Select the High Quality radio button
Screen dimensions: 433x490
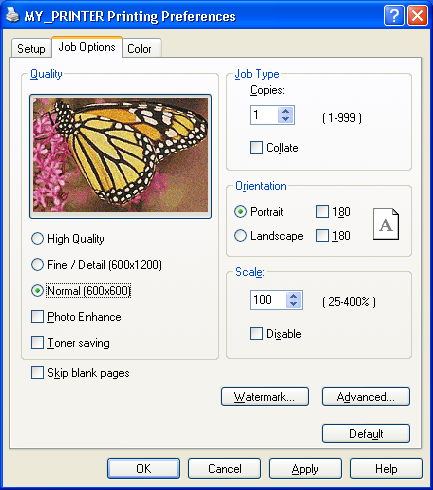pyautogui.click(x=37, y=239)
